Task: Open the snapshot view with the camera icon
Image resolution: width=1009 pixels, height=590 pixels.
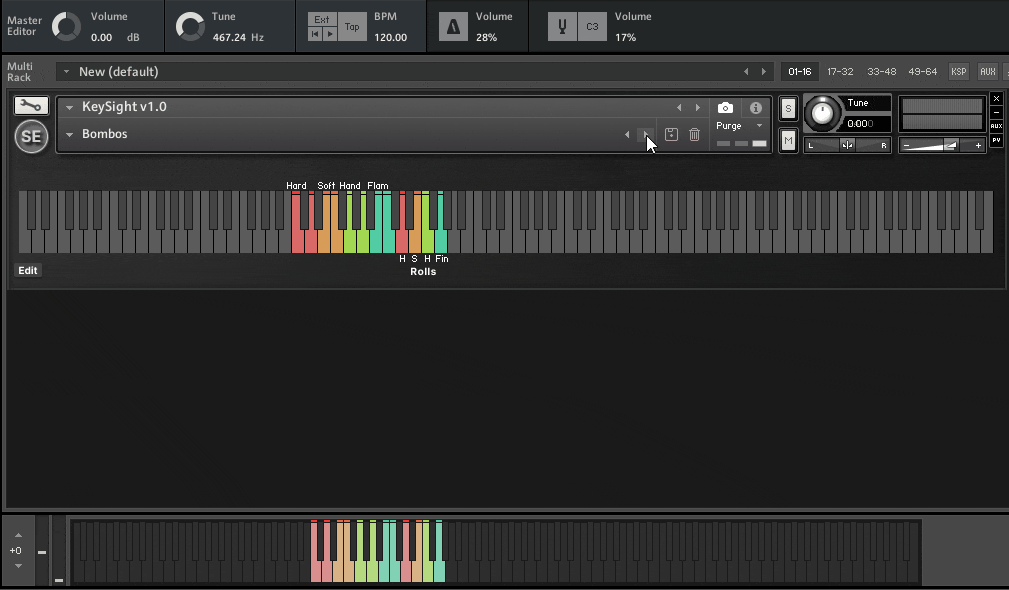Action: click(x=725, y=107)
